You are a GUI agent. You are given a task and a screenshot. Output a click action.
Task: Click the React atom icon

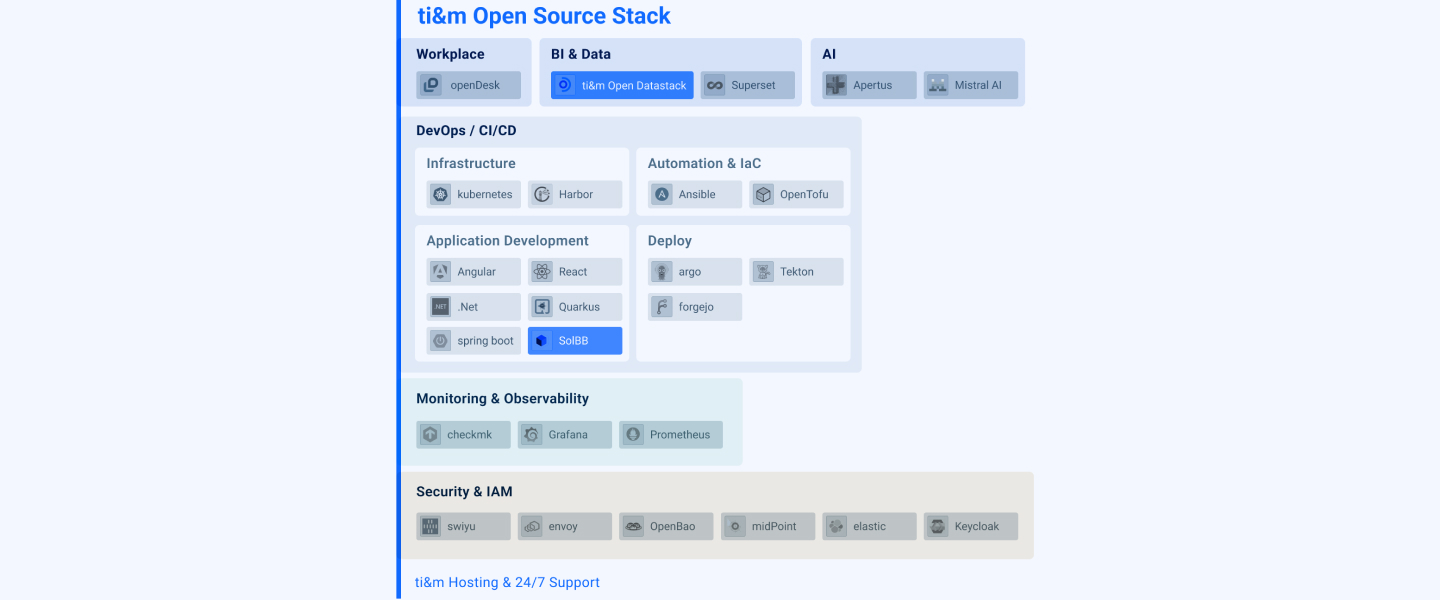pyautogui.click(x=541, y=272)
